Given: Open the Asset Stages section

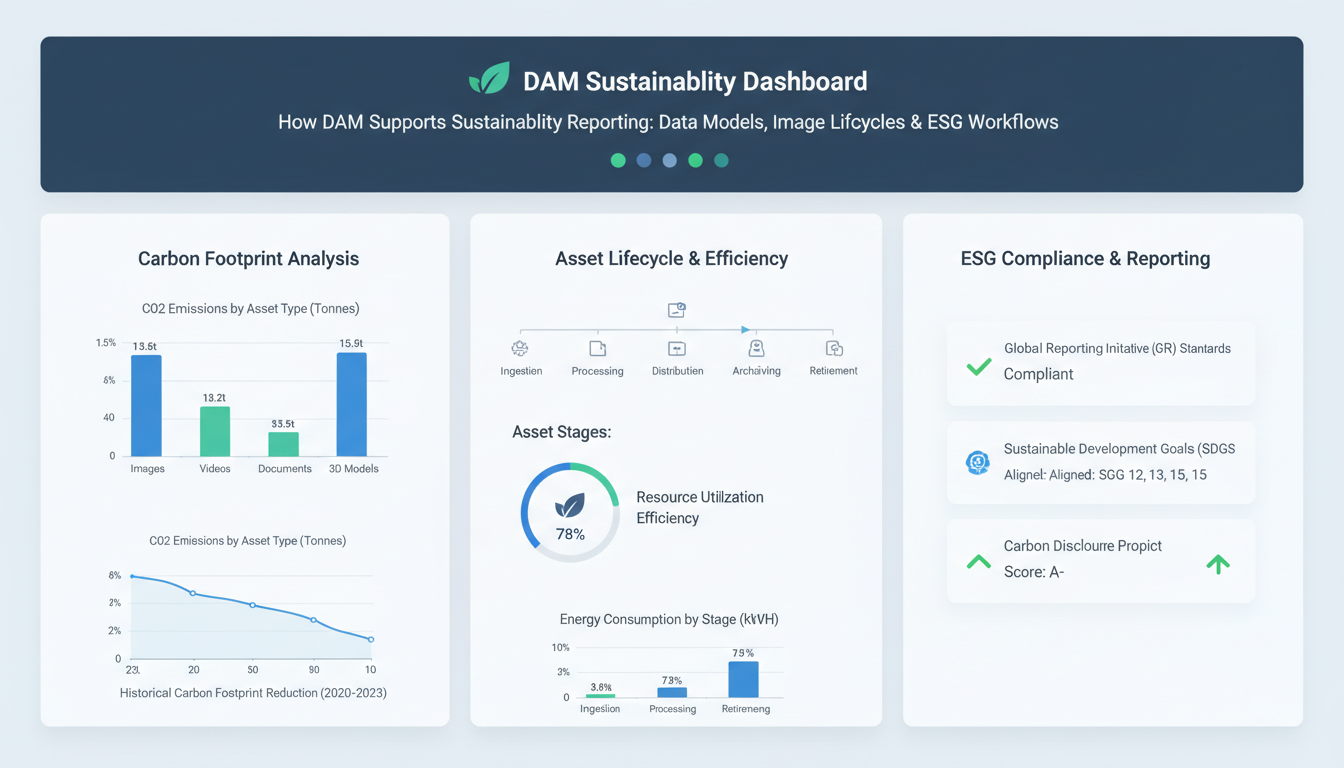Looking at the screenshot, I should click(x=562, y=431).
